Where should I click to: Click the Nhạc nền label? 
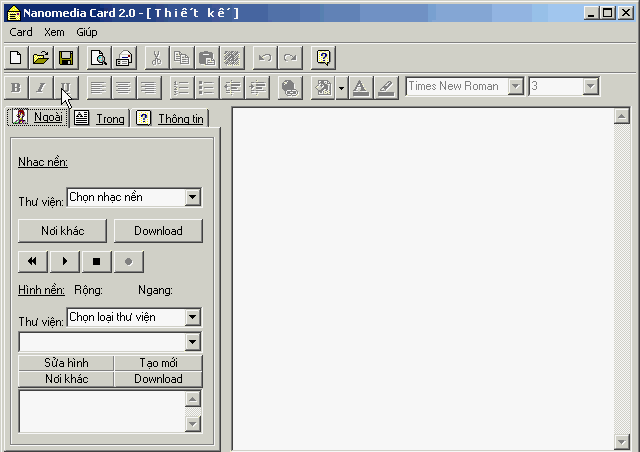tap(43, 162)
